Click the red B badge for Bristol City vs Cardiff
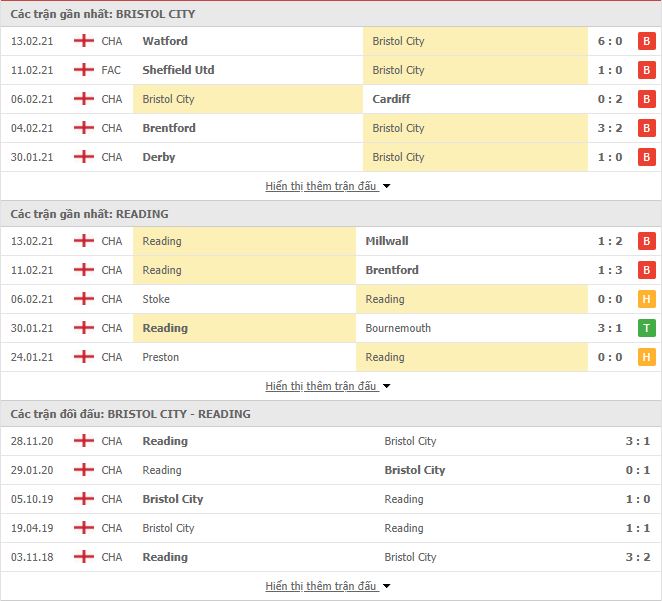The image size is (662, 601). click(646, 99)
